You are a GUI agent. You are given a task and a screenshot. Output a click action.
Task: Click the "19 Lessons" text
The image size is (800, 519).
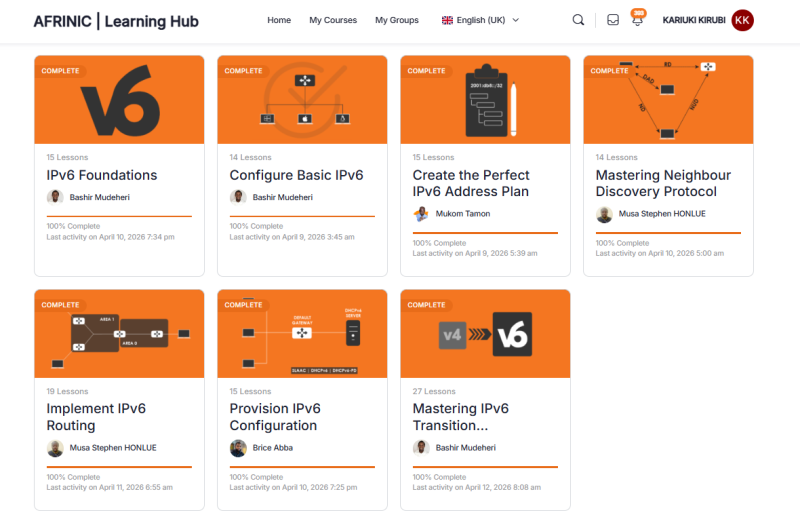[67, 391]
